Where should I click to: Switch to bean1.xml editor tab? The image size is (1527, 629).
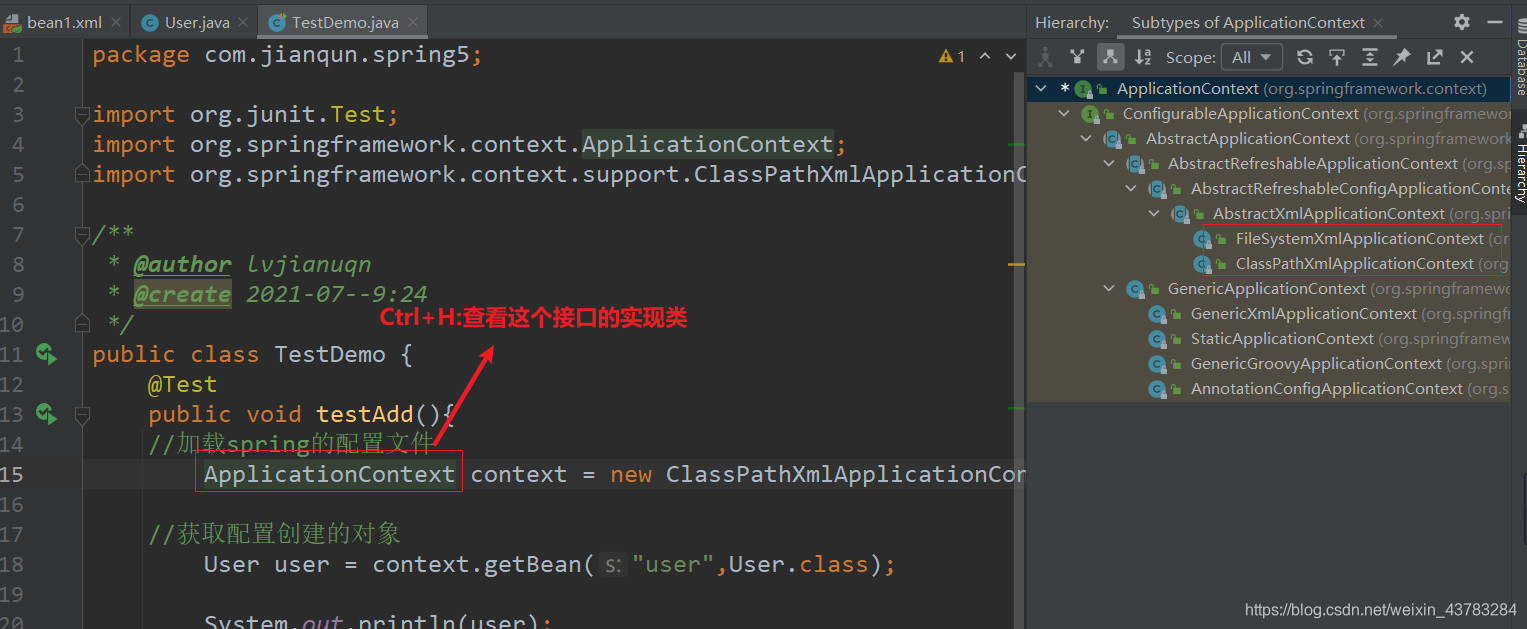pos(65,22)
